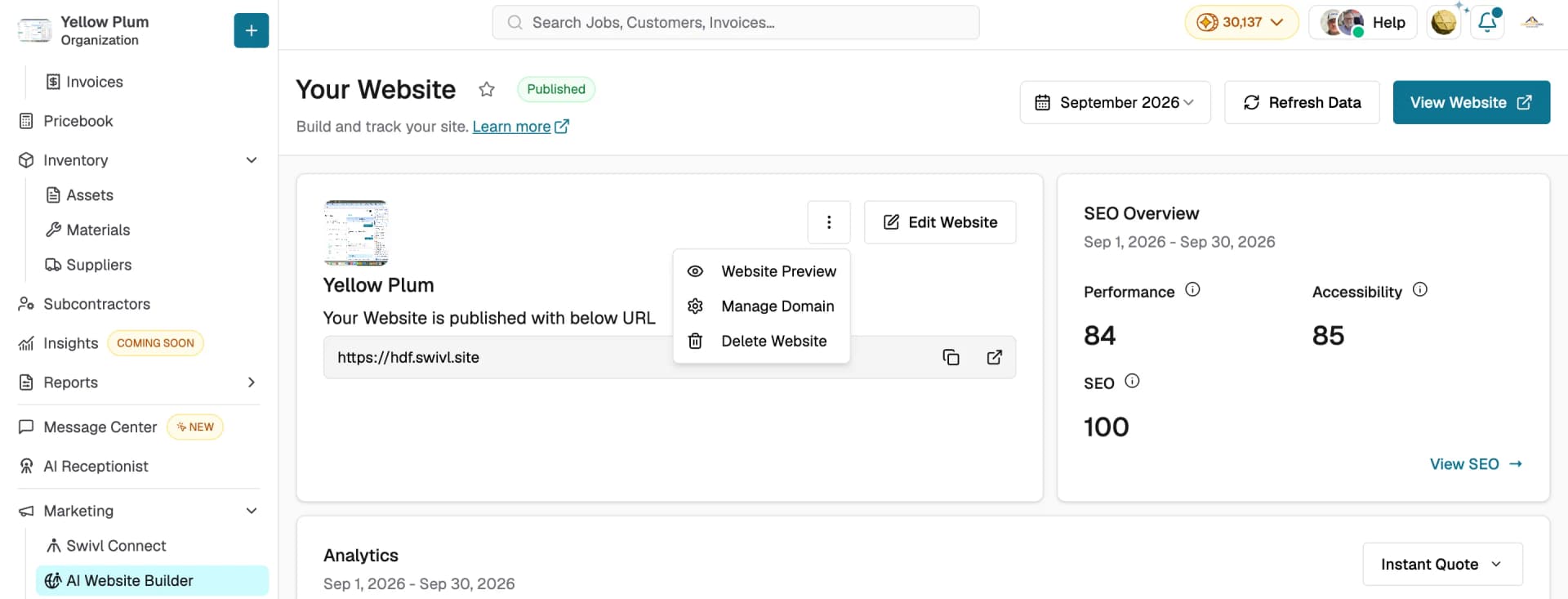Open the Help button
Viewport: 1568px width, 599px height.
click(1363, 23)
